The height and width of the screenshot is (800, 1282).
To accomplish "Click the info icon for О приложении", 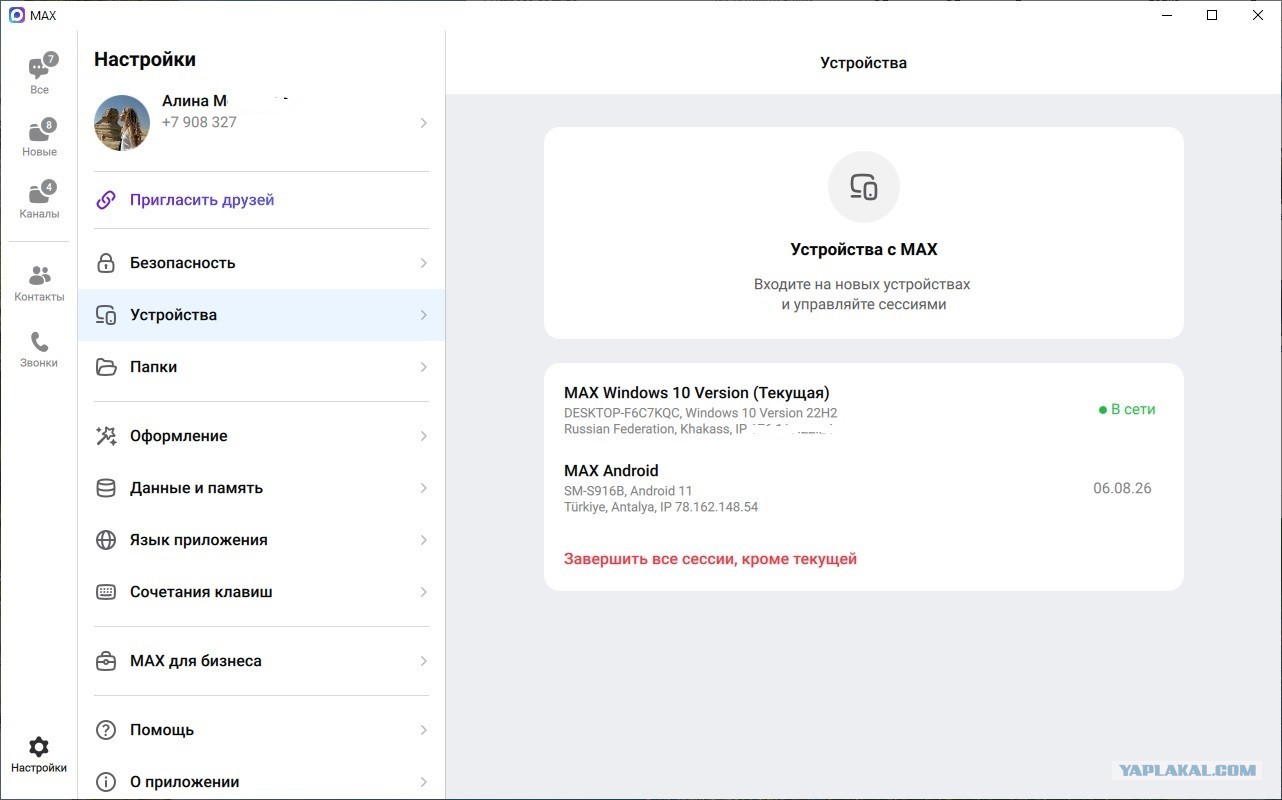I will click(x=106, y=782).
